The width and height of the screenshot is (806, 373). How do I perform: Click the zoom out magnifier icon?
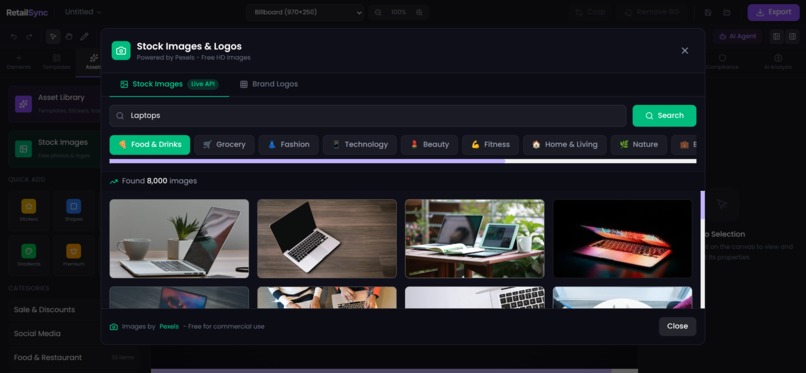(x=378, y=12)
